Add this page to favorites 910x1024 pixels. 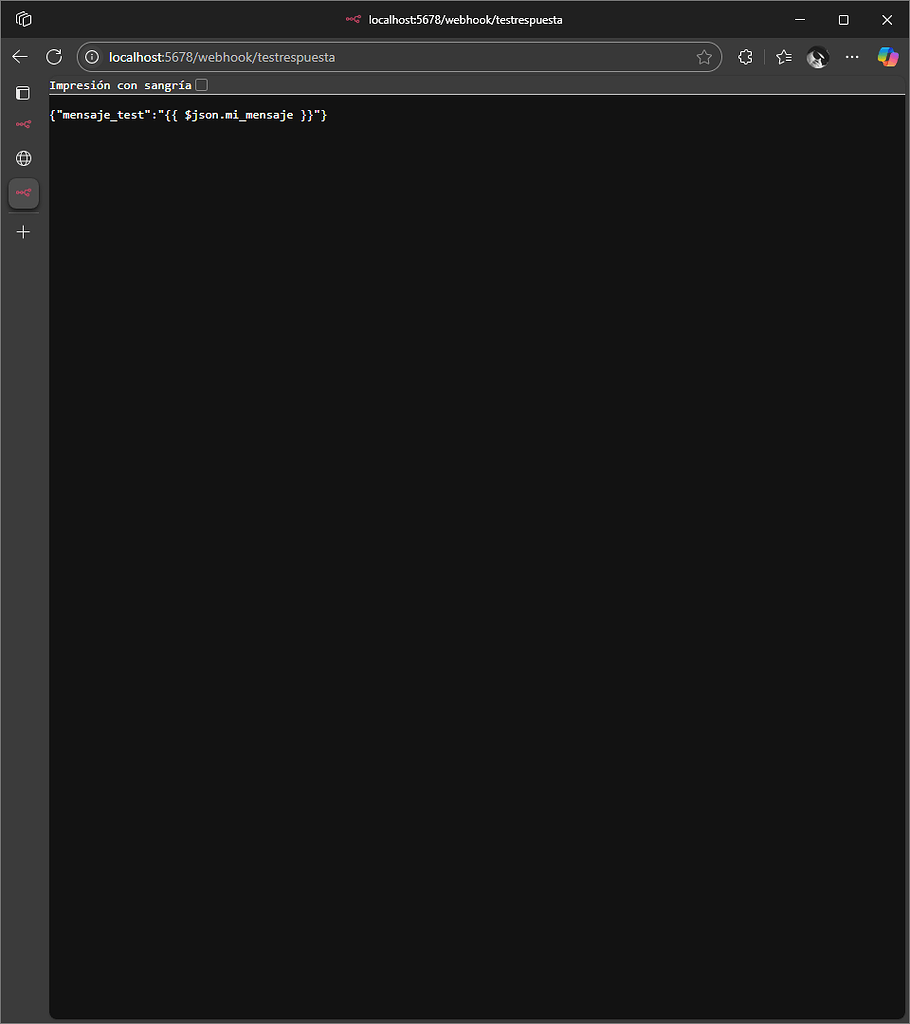pos(704,57)
